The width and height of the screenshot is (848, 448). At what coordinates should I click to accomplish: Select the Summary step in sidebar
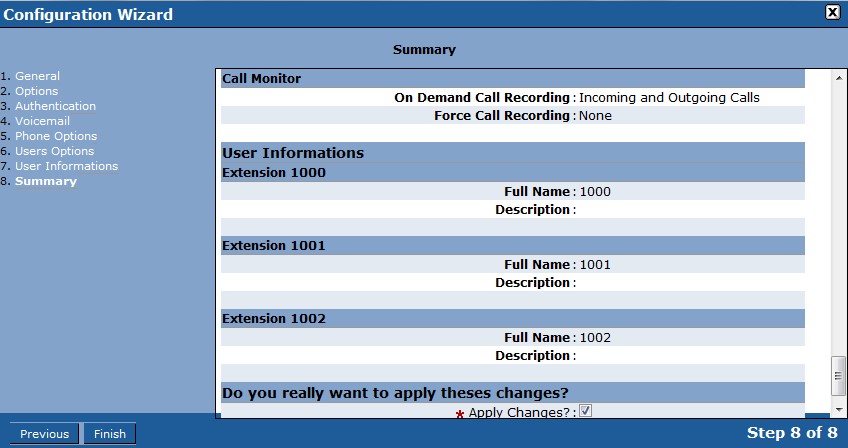pos(45,181)
